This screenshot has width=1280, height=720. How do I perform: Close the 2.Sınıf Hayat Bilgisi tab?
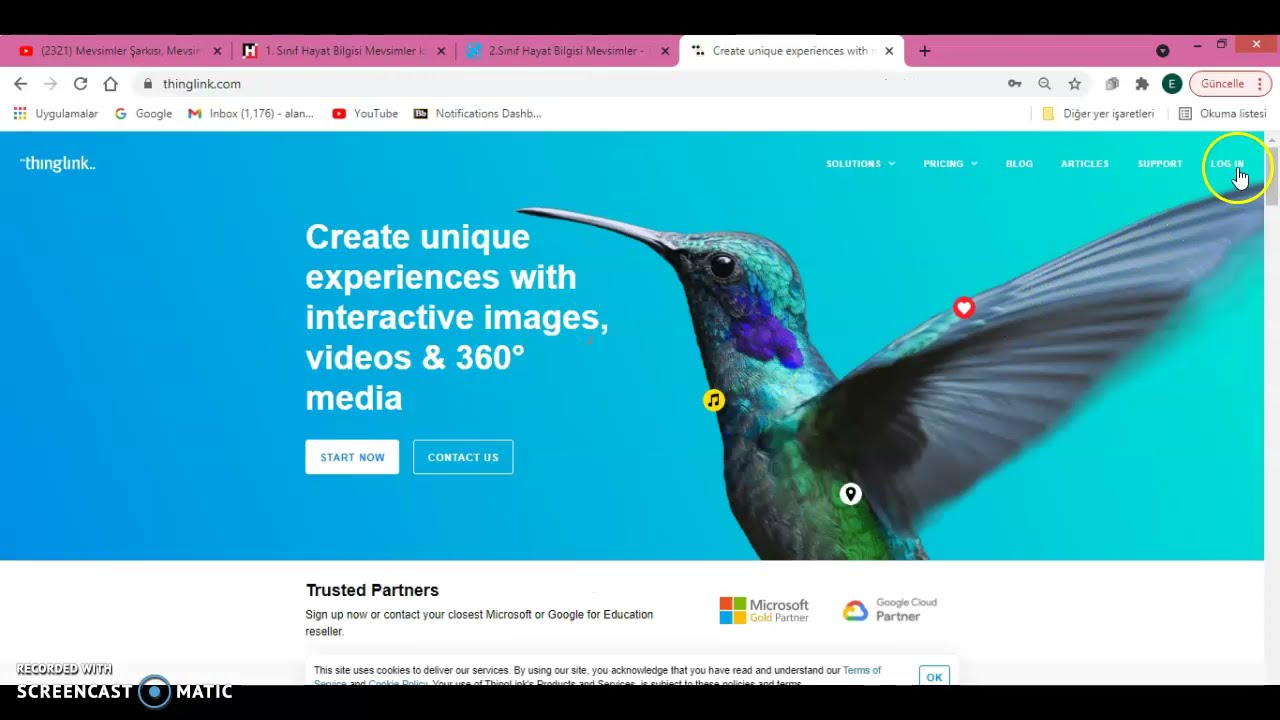[x=665, y=51]
